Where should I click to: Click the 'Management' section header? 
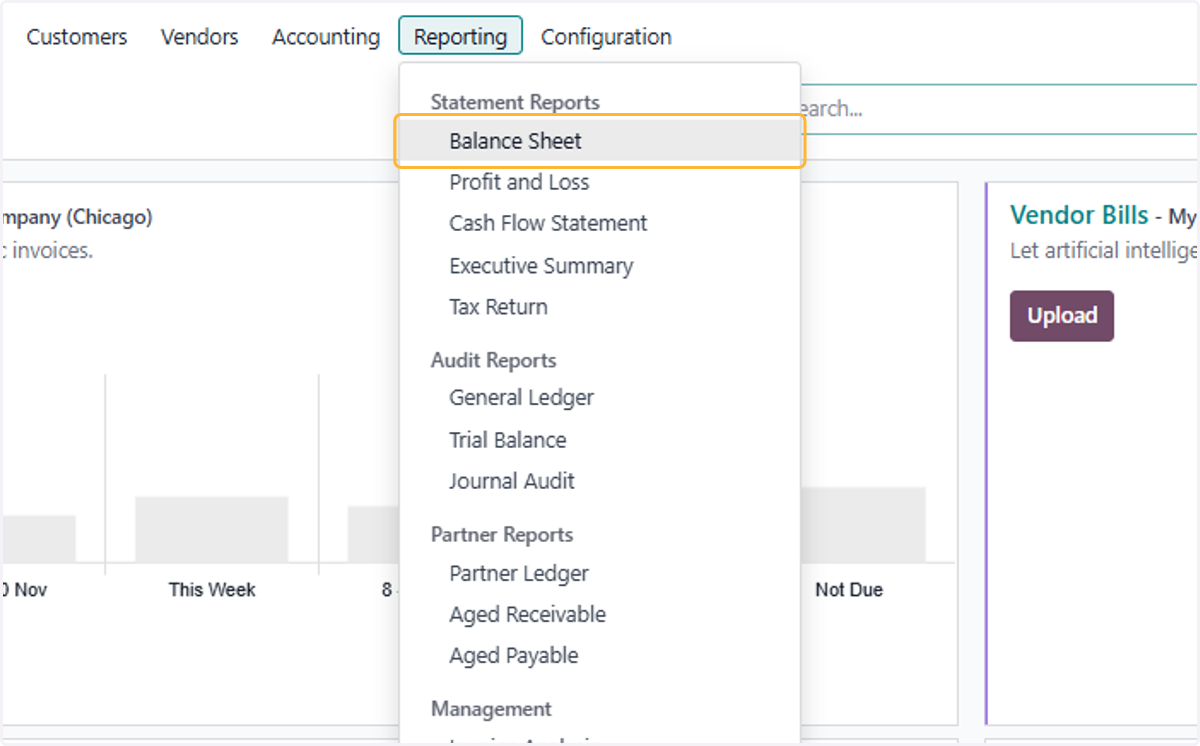click(491, 708)
